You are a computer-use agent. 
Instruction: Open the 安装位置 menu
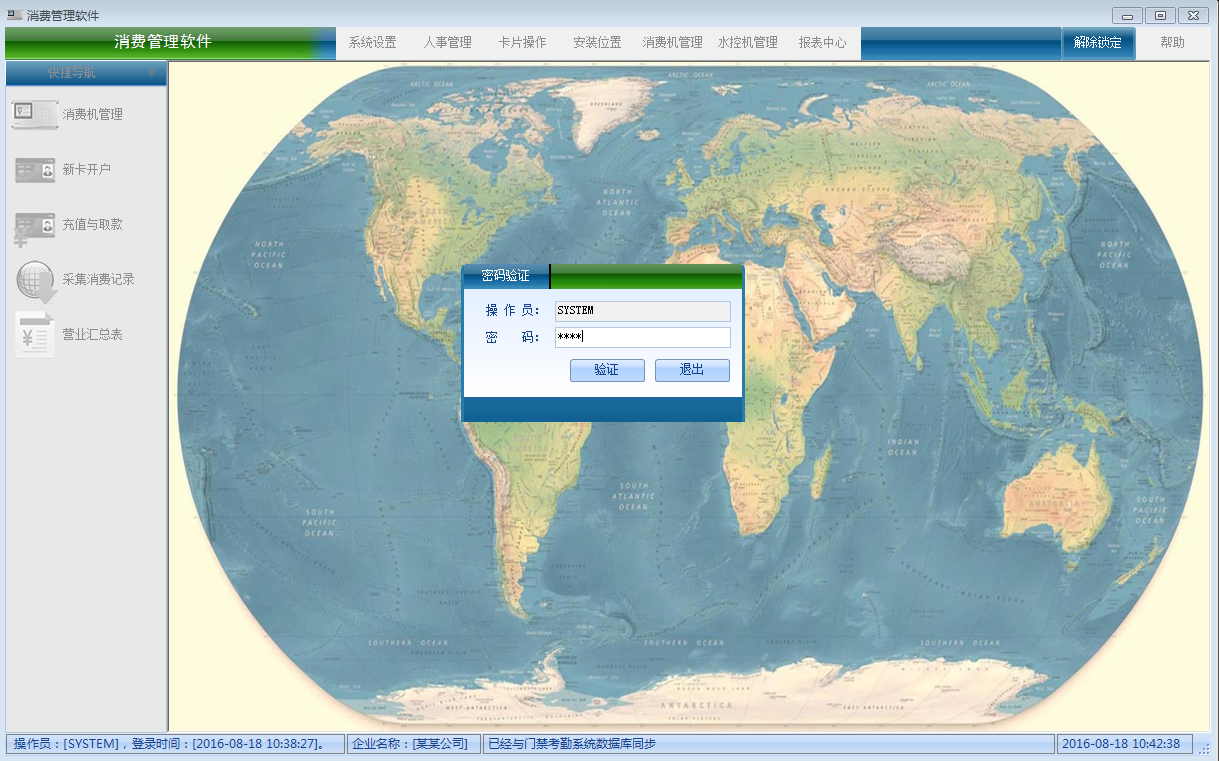pos(597,43)
